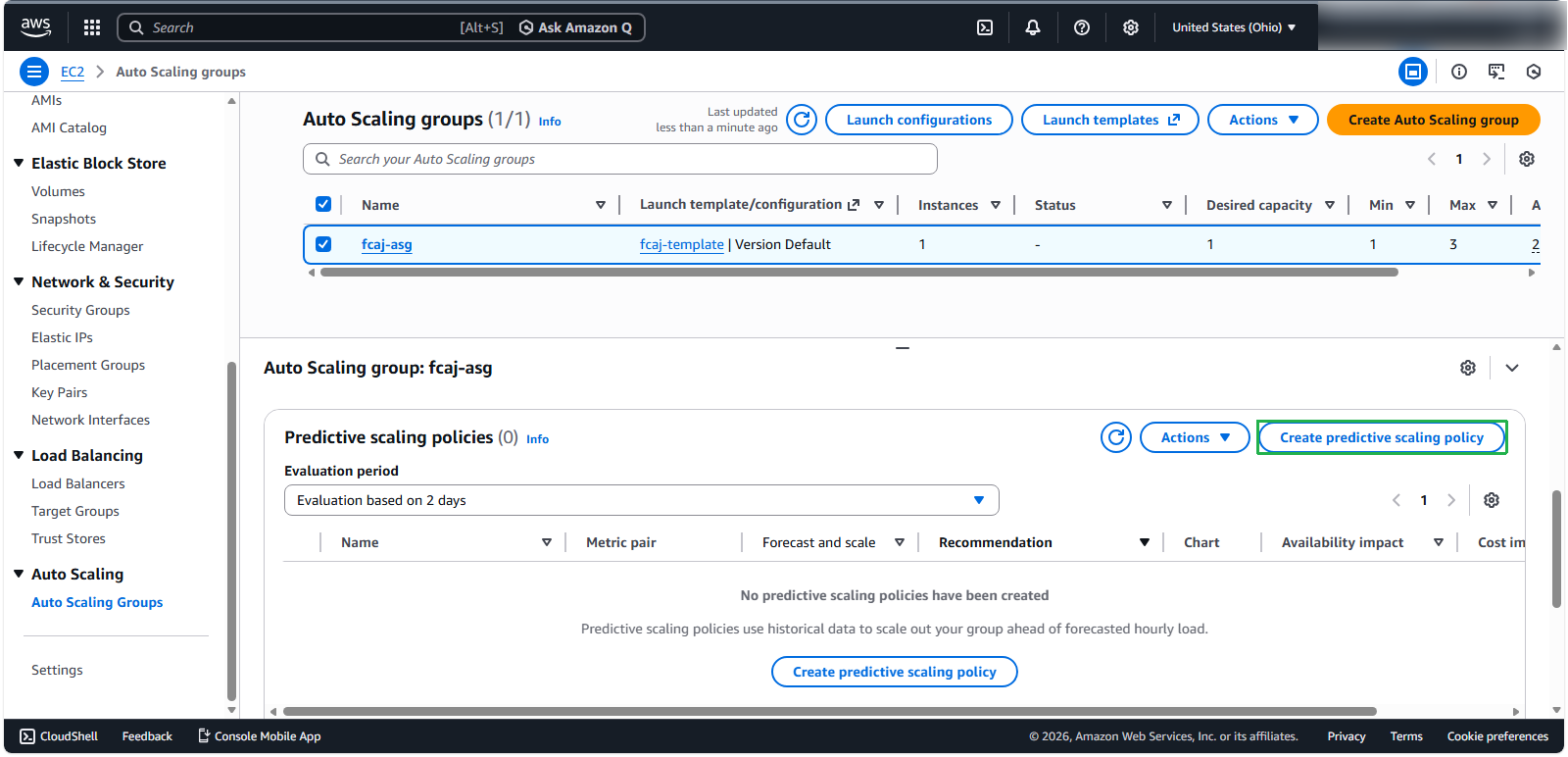Open the Evaluation period dropdown
This screenshot has width=1568, height=757.
coord(642,500)
